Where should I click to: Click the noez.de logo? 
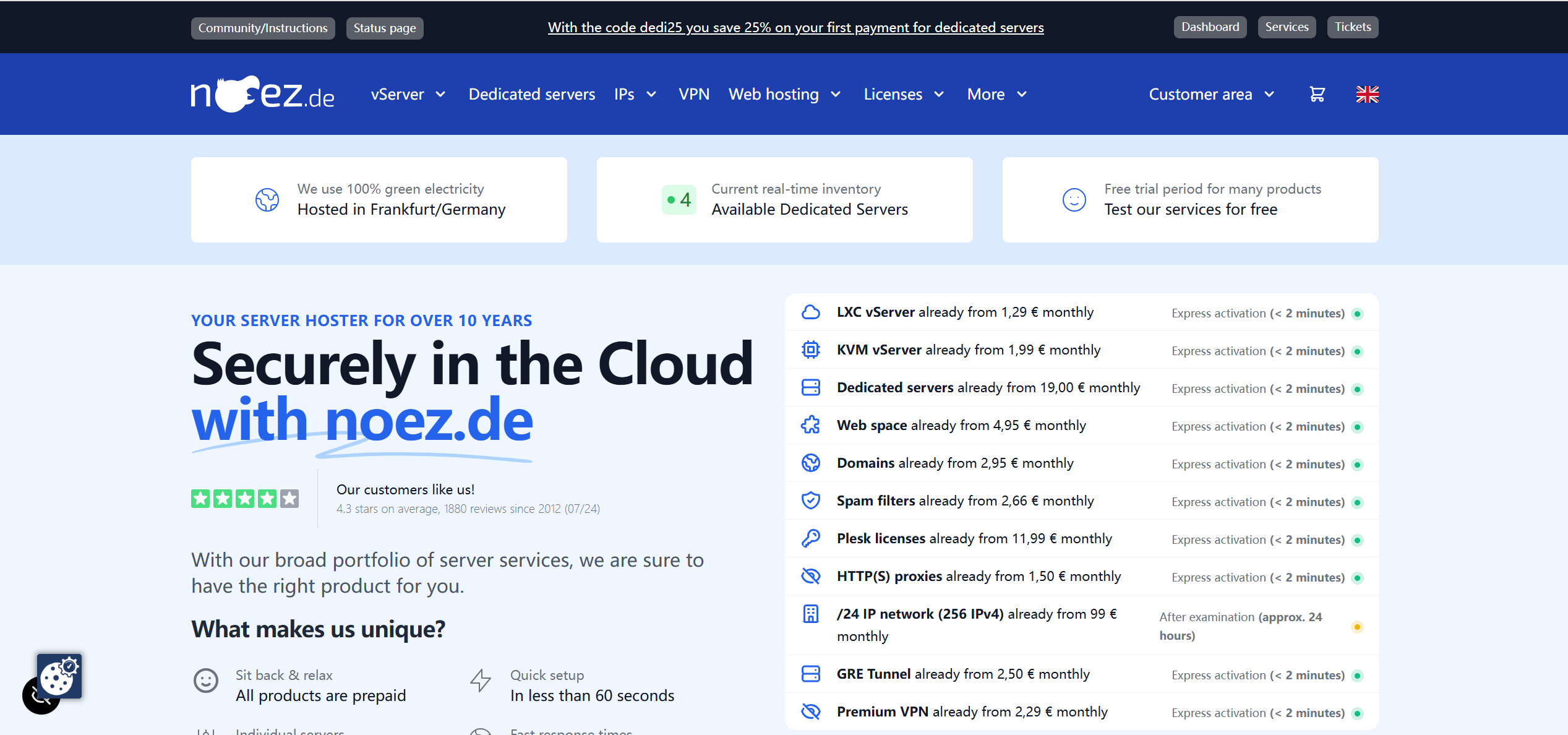262,94
